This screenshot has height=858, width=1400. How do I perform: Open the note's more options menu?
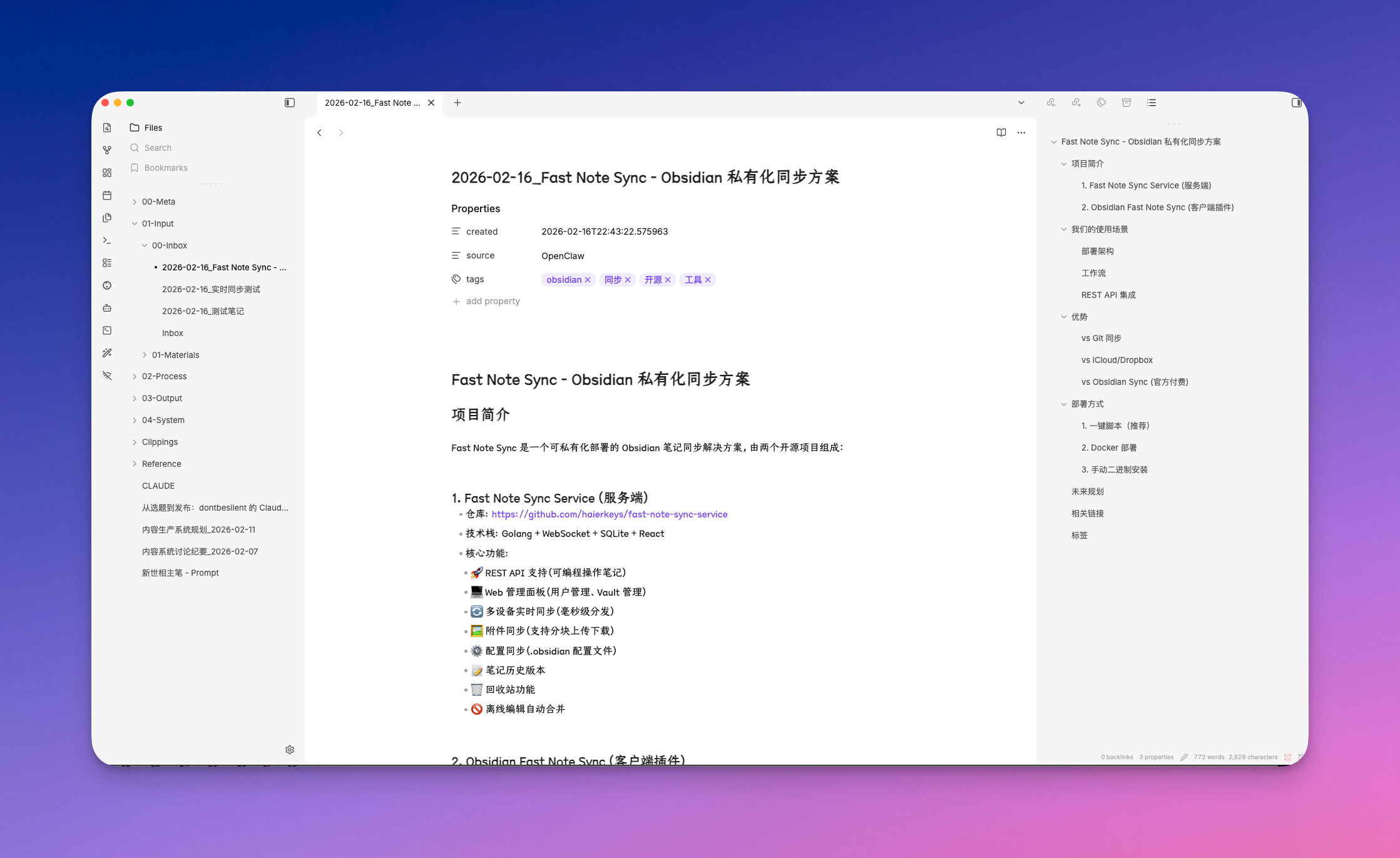click(1021, 132)
